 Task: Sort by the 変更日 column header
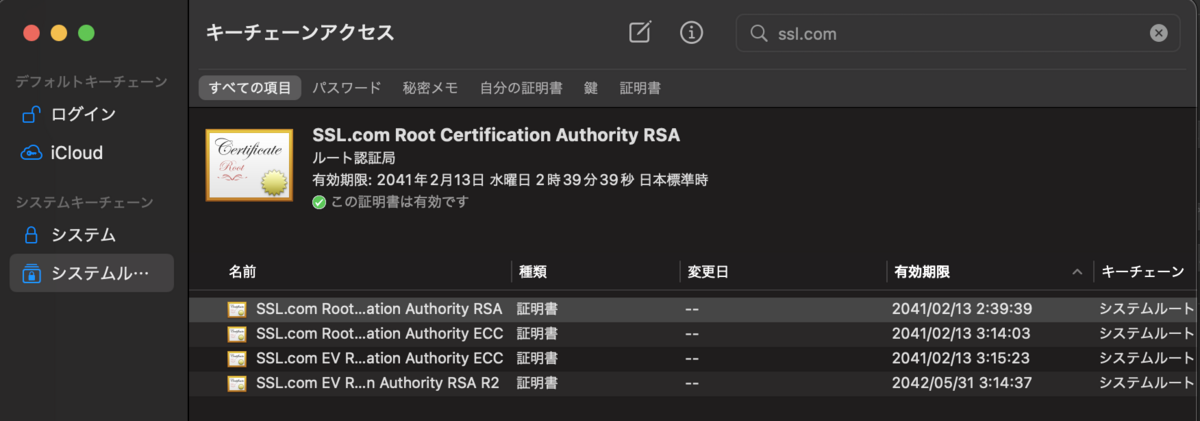[x=709, y=272]
